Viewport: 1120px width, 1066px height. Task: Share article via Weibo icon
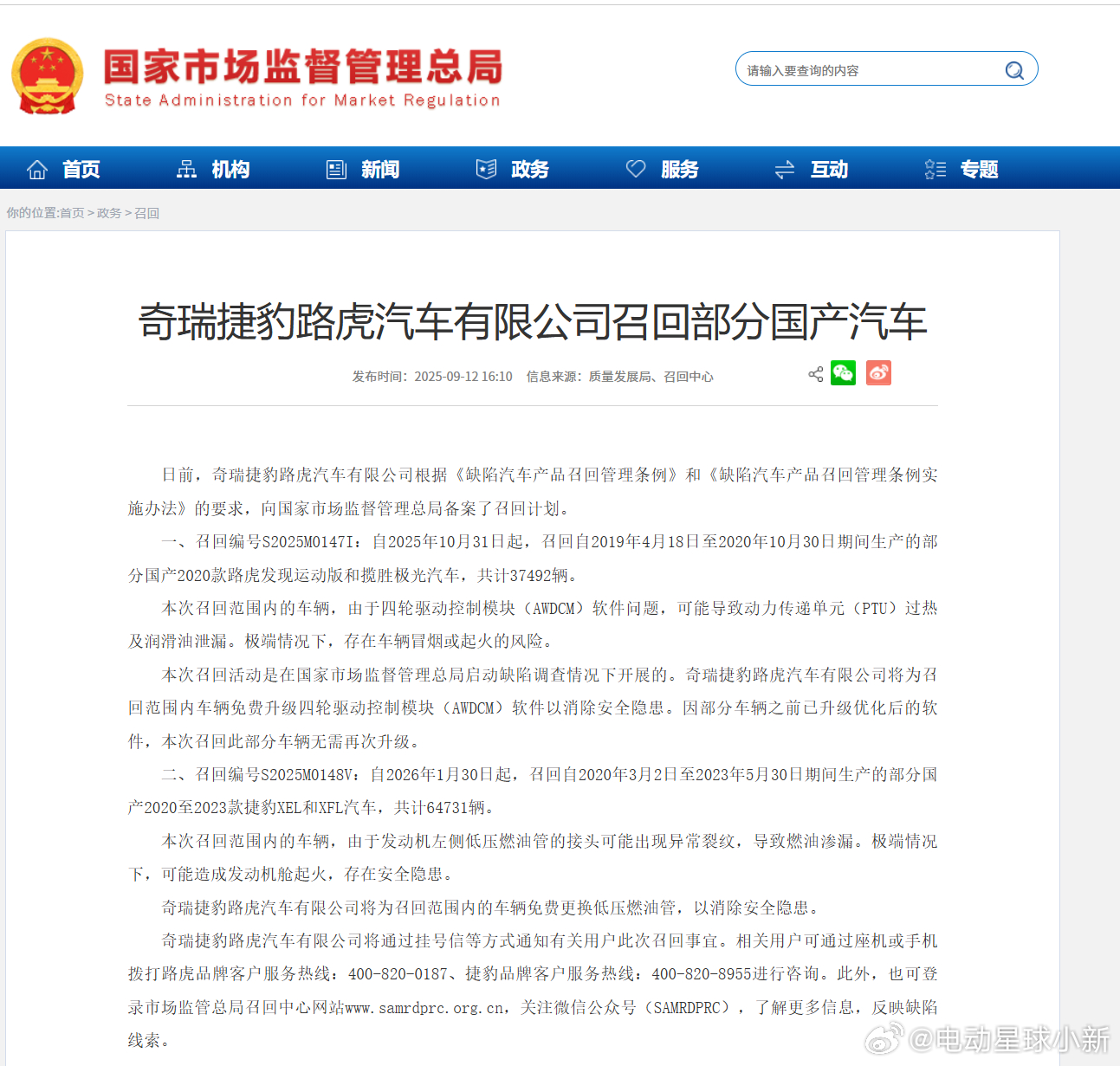[878, 373]
